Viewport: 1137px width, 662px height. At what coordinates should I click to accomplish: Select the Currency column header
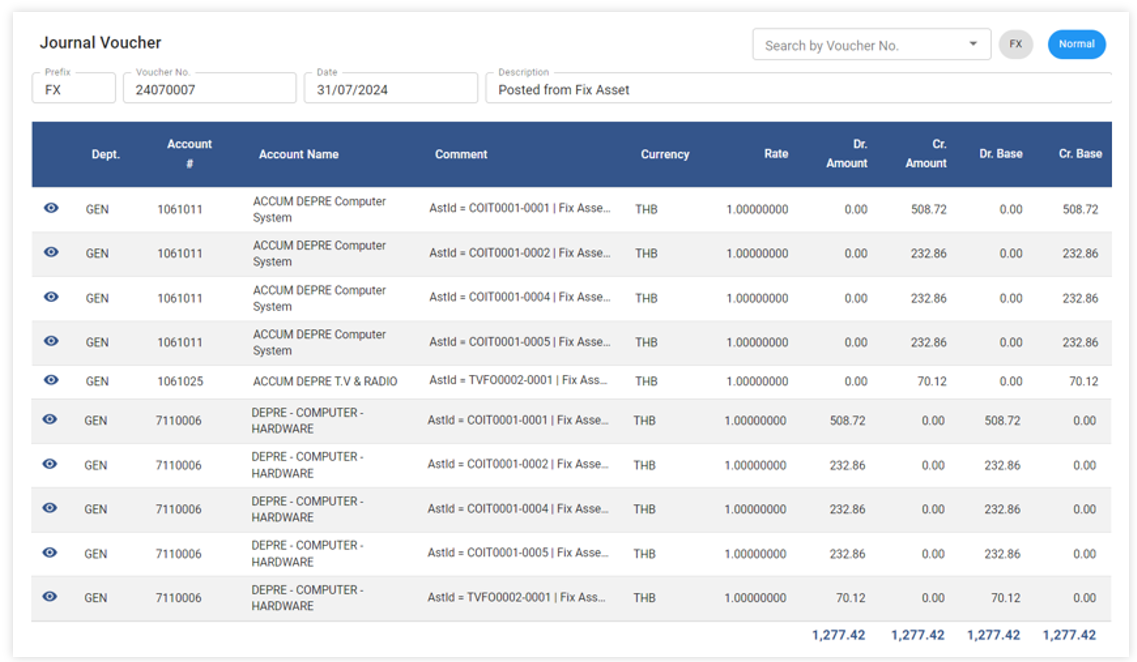pos(665,155)
